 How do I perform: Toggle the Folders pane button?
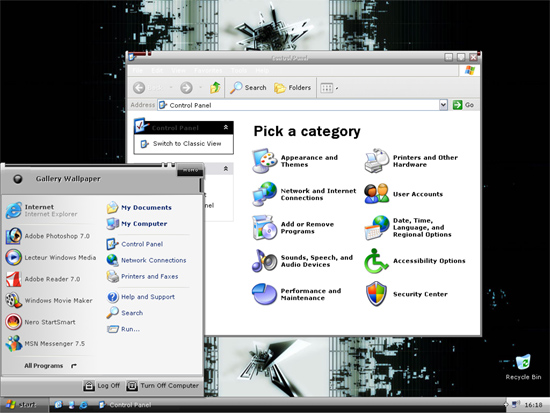point(293,88)
